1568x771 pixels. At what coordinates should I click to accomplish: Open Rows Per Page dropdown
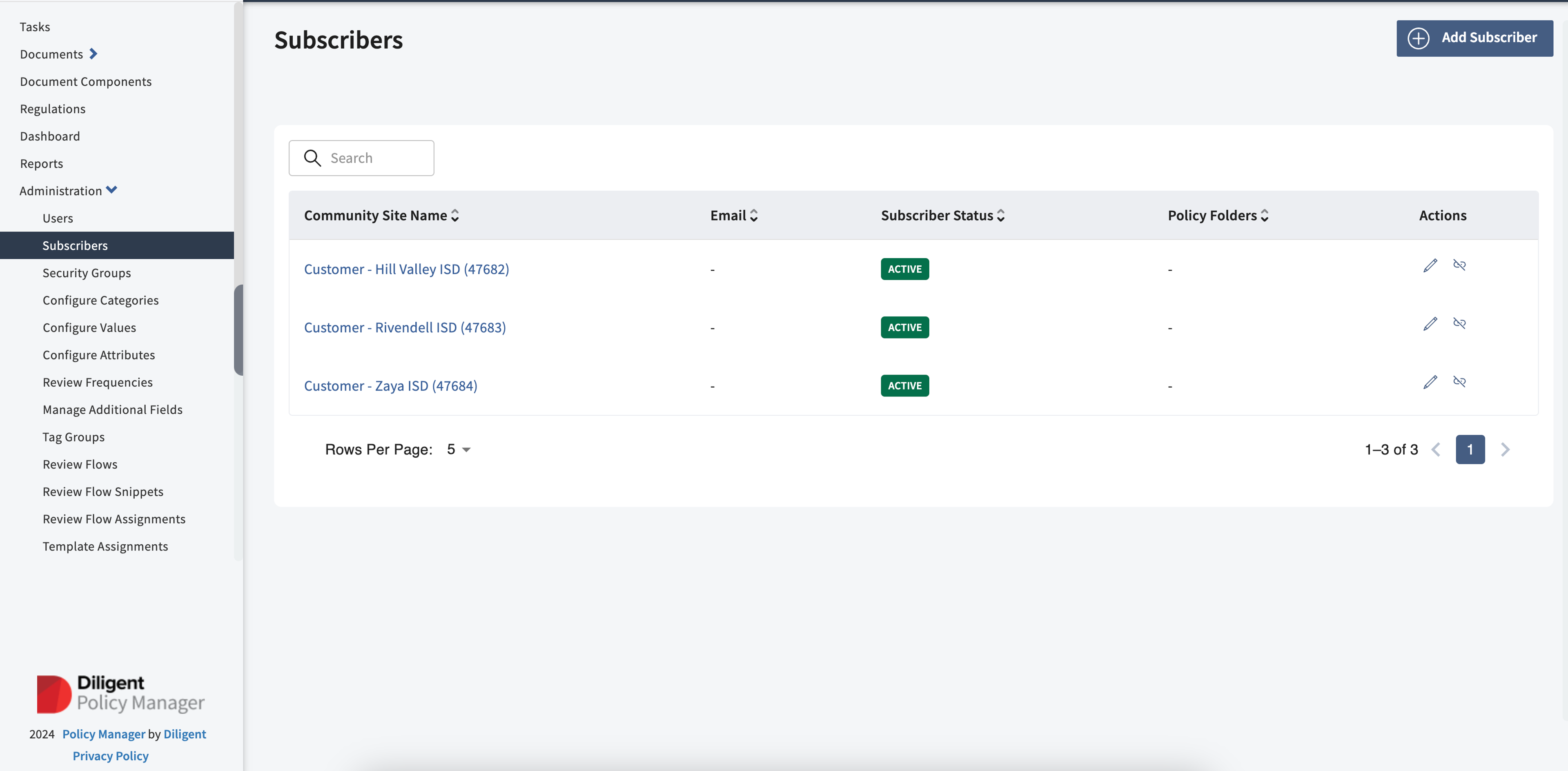click(x=458, y=450)
